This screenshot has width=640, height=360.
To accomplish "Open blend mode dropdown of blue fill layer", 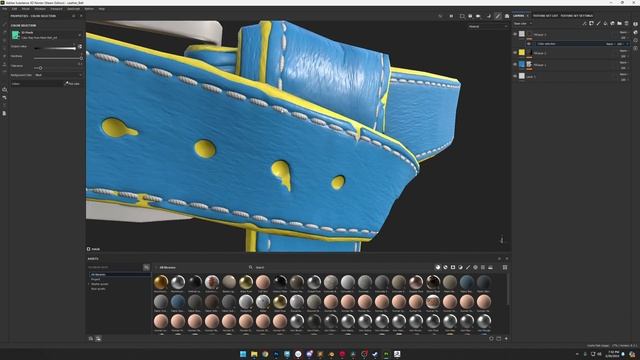I will pyautogui.click(x=623, y=62).
